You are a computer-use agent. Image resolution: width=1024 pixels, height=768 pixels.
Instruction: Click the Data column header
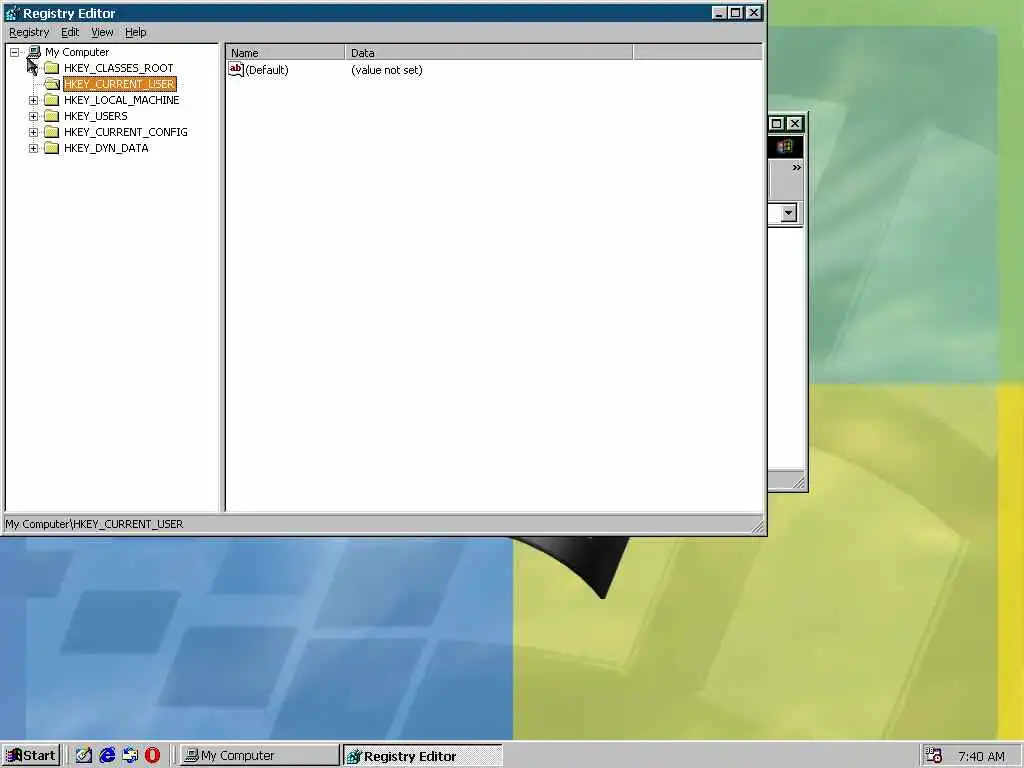coord(489,53)
